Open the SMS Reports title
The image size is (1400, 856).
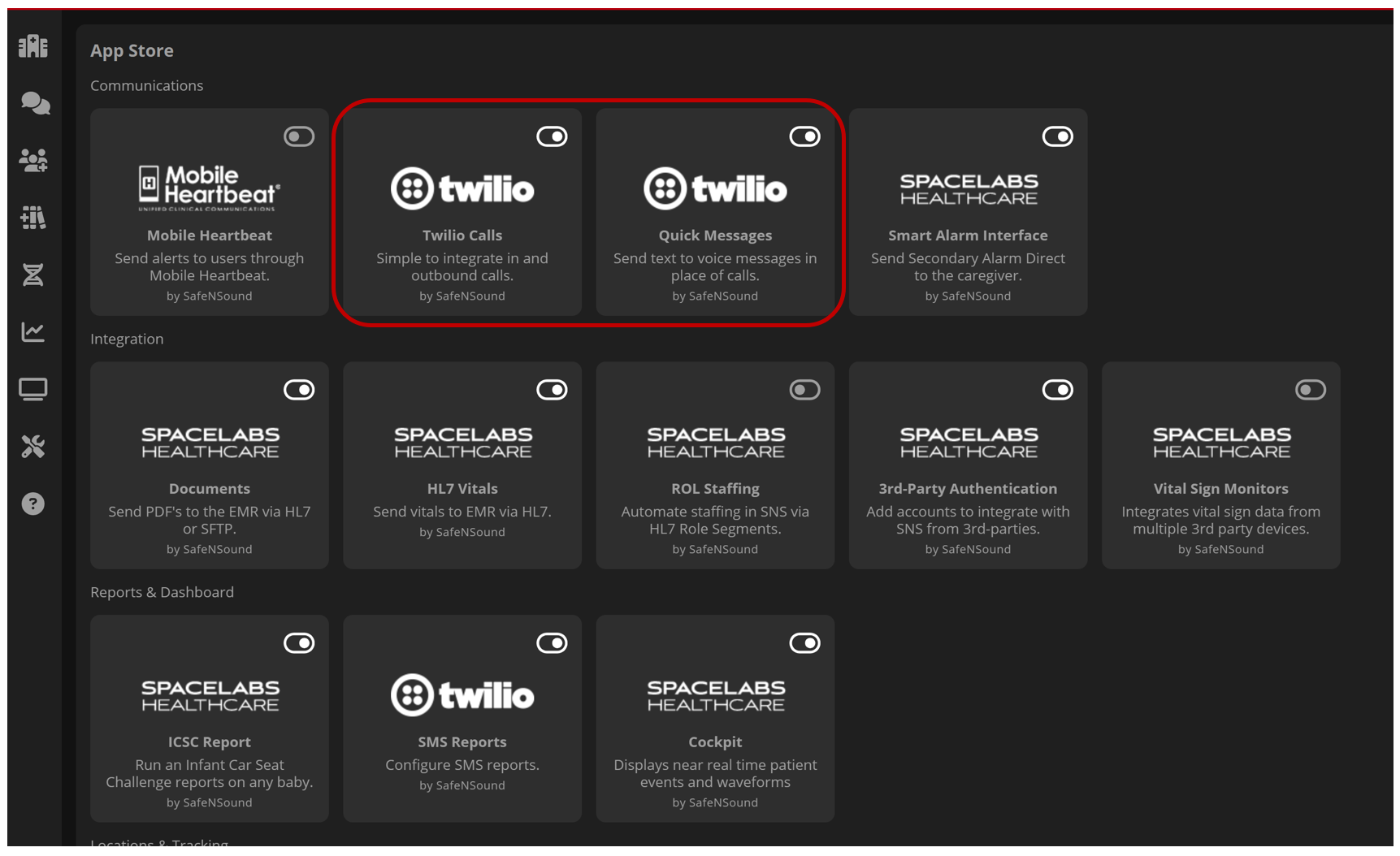(462, 742)
